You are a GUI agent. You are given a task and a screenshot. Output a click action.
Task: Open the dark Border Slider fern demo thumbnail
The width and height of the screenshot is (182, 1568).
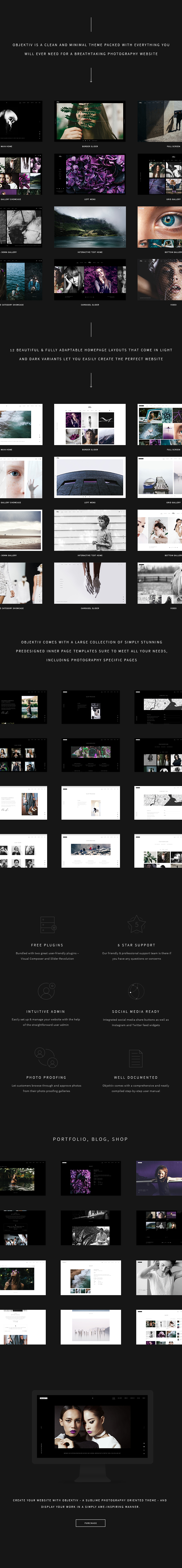click(90, 122)
